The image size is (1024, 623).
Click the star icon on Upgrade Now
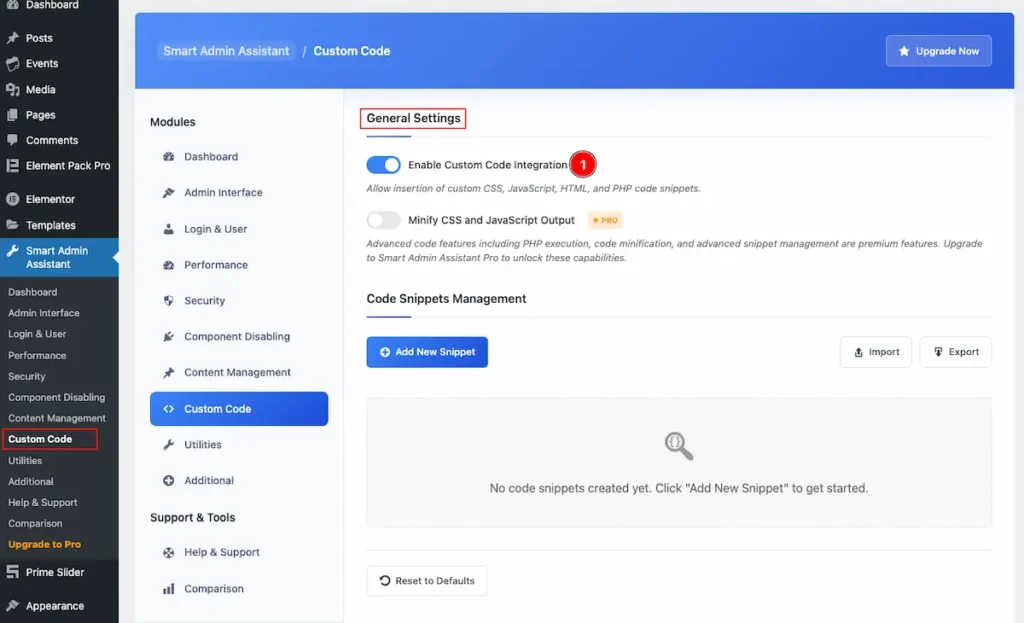[x=904, y=51]
